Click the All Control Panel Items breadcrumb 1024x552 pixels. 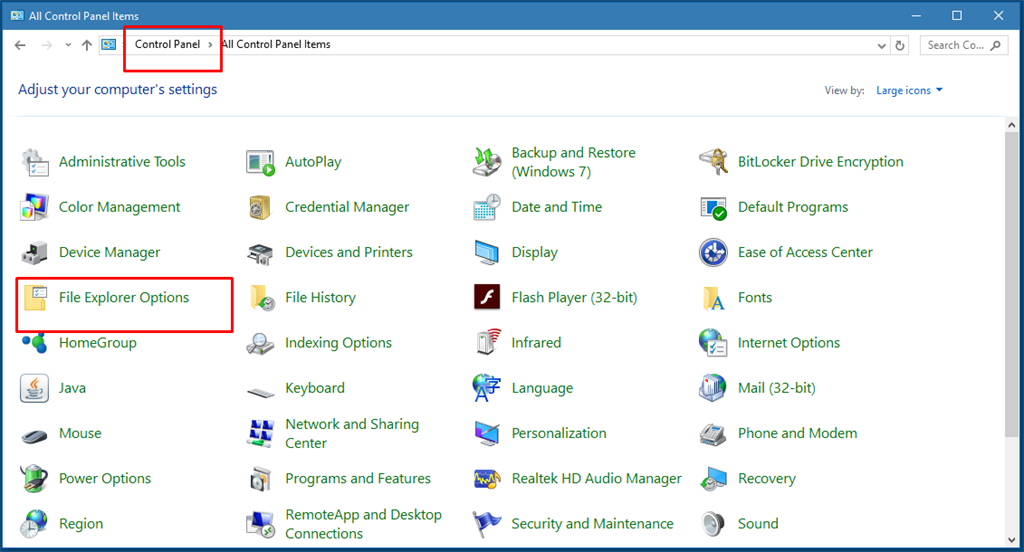pos(276,44)
